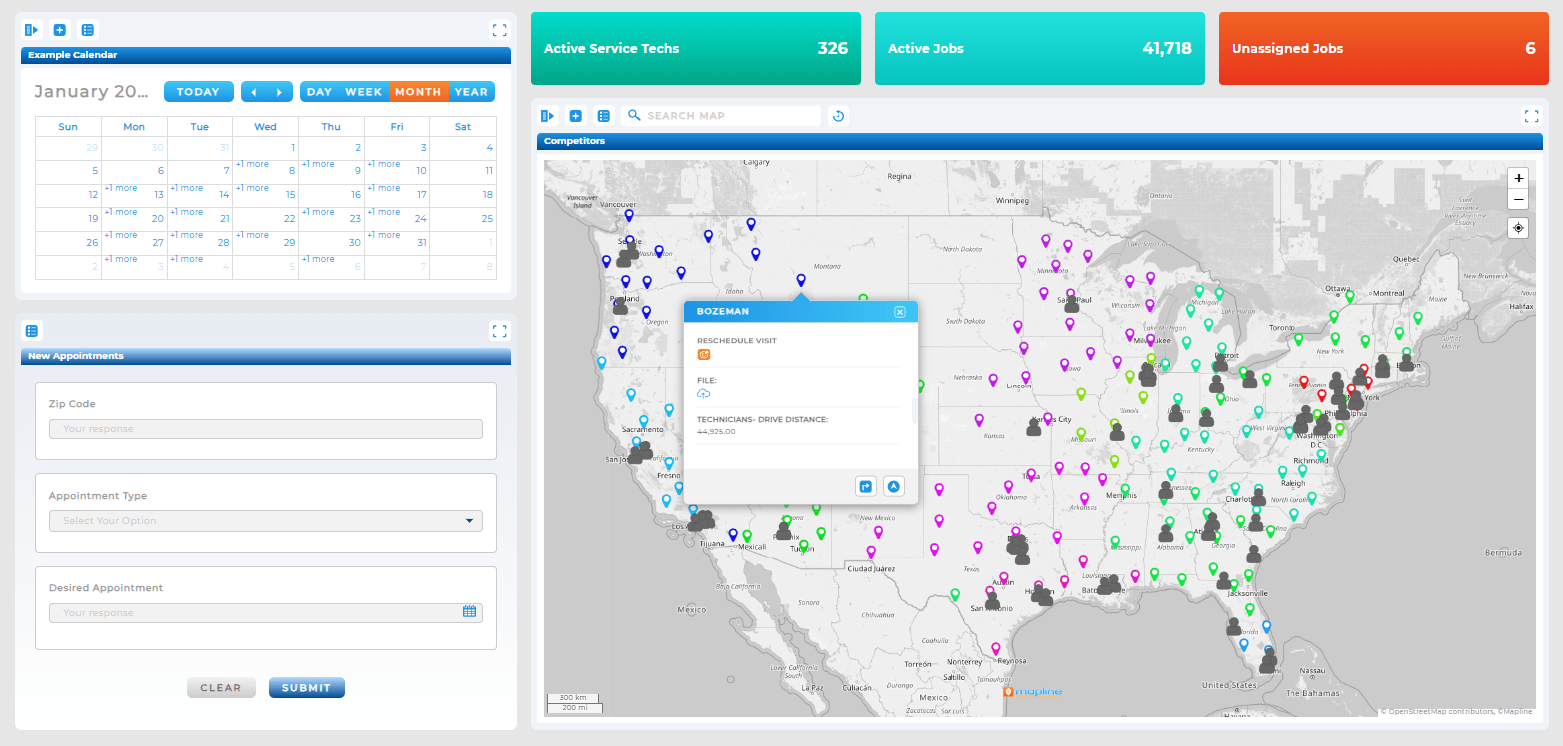Click the Reschedule Visit icon in the Bozeman popup

pyautogui.click(x=703, y=354)
